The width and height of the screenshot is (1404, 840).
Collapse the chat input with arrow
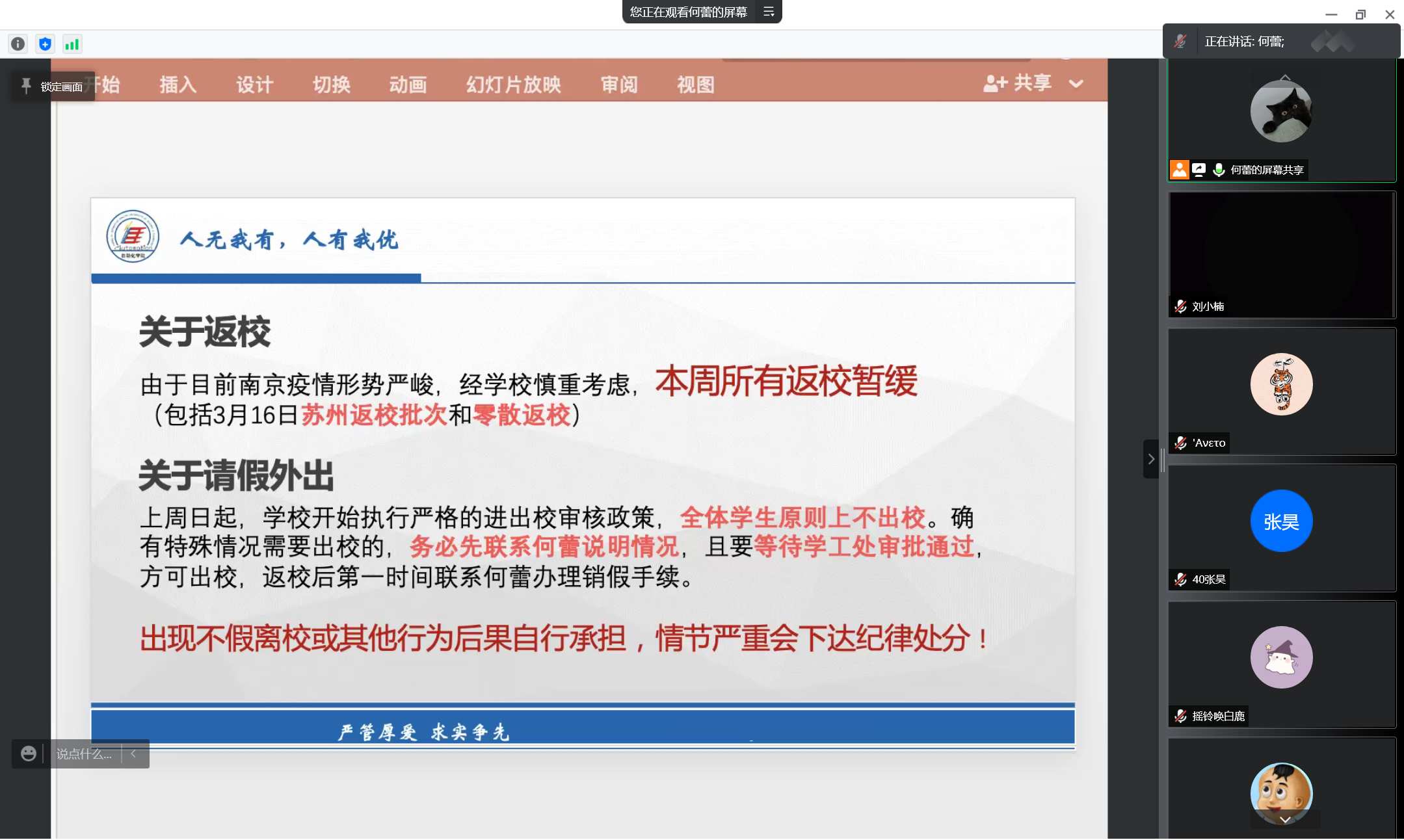coord(133,754)
